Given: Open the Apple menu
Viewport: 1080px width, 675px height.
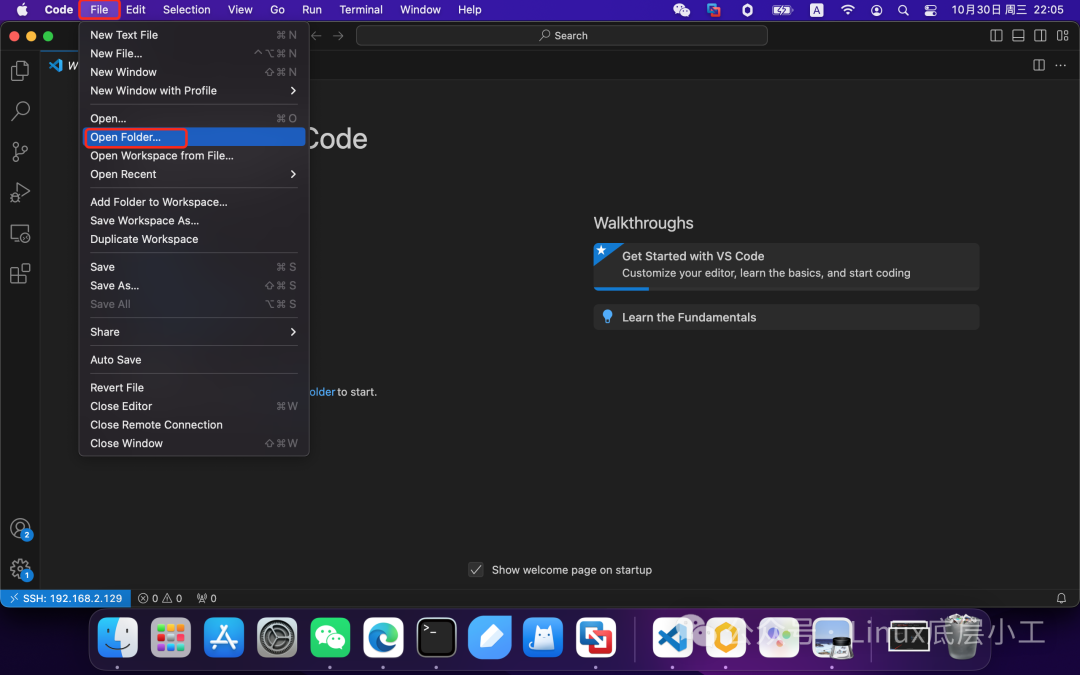Looking at the screenshot, I should pyautogui.click(x=22, y=10).
